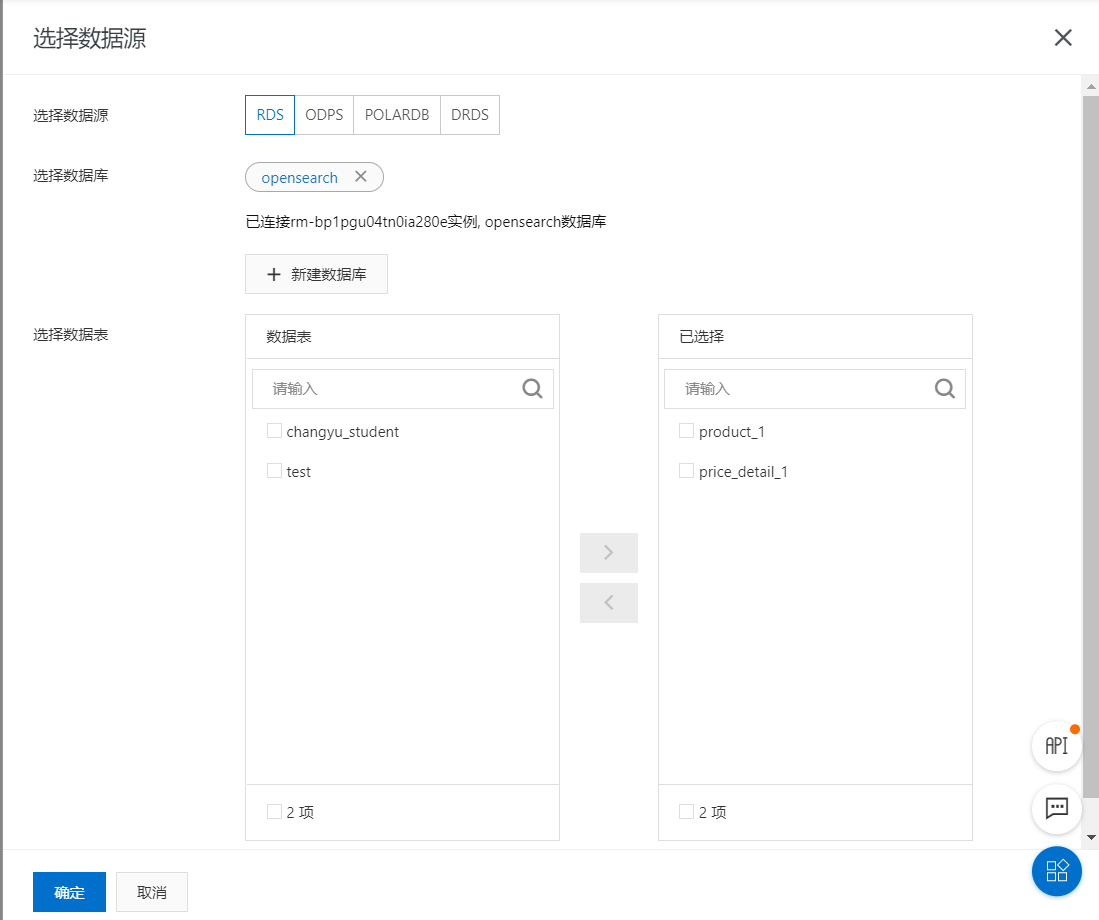The width and height of the screenshot is (1099, 920).
Task: Click the search icon in the 已选择 panel
Action: coord(945,388)
